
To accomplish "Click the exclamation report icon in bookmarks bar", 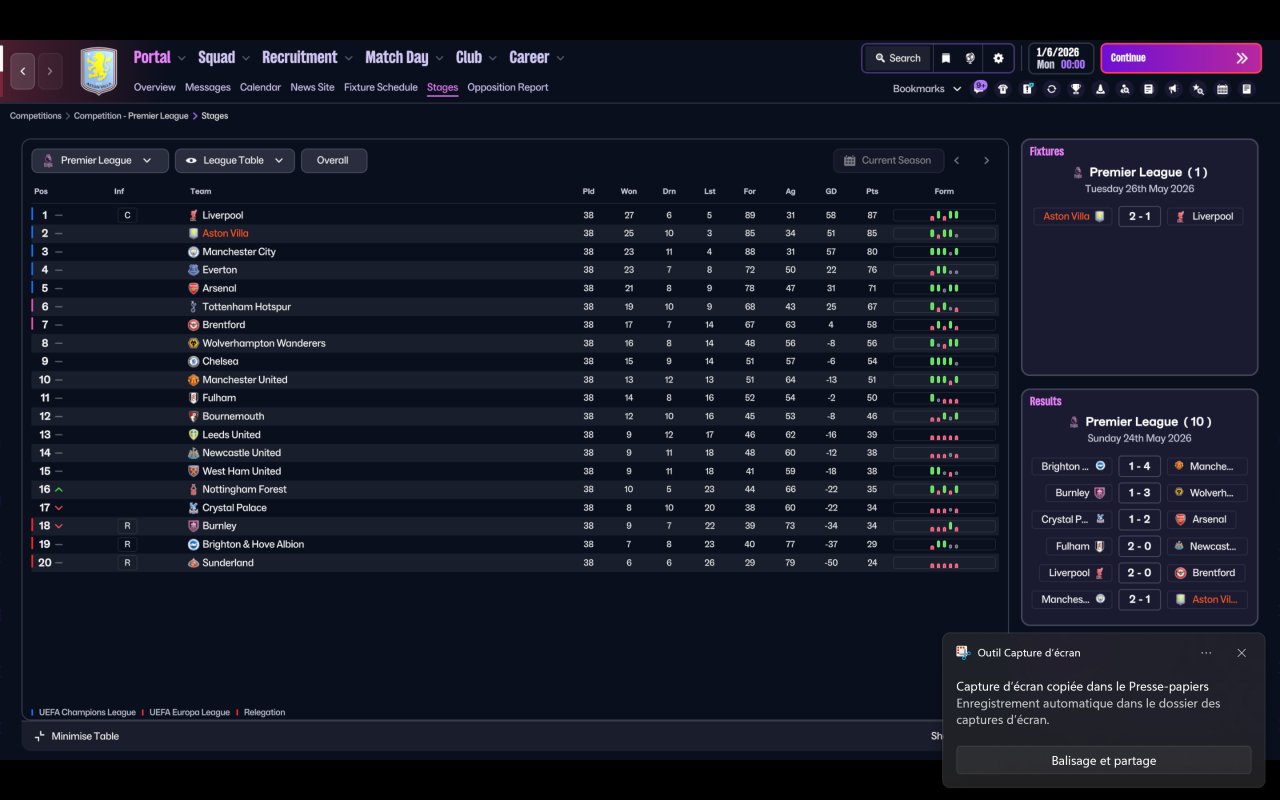I will (x=1027, y=89).
